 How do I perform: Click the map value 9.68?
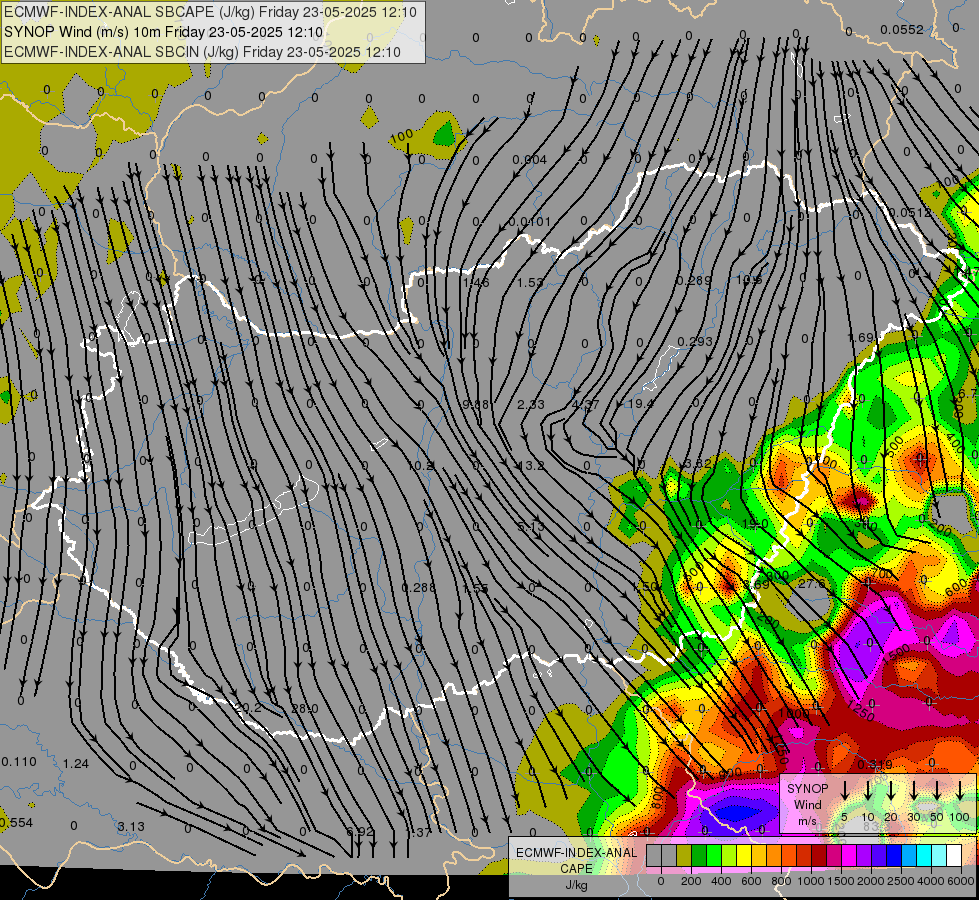476,404
